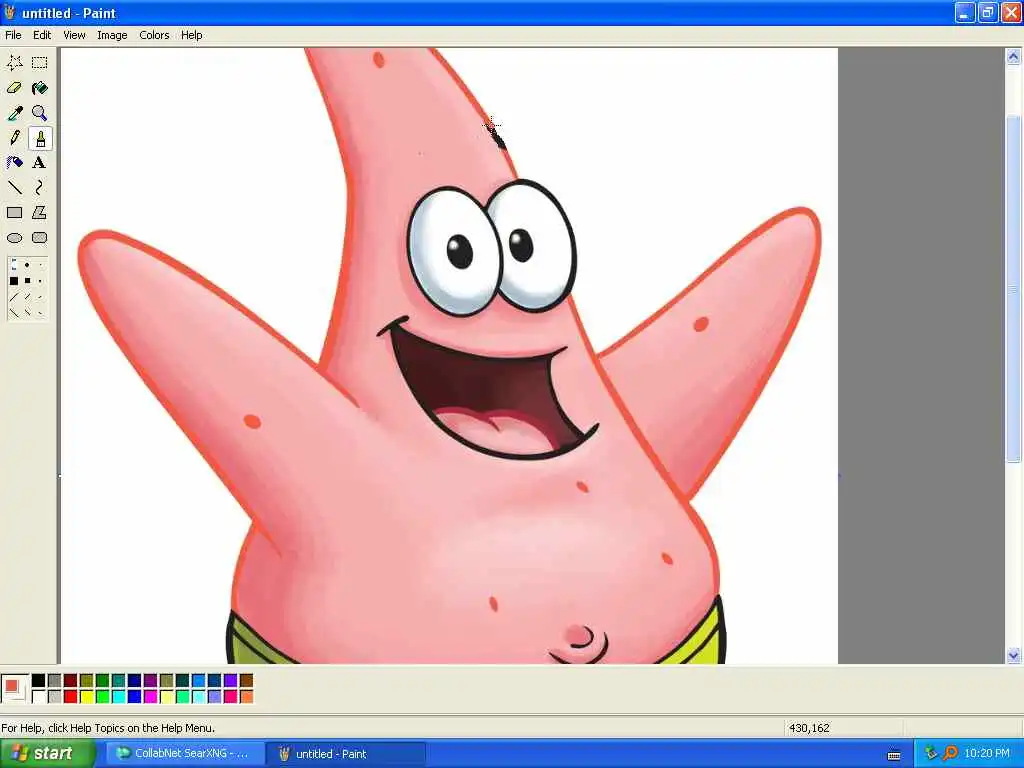
Task: Select the rectangular Select tool
Action: (40, 63)
